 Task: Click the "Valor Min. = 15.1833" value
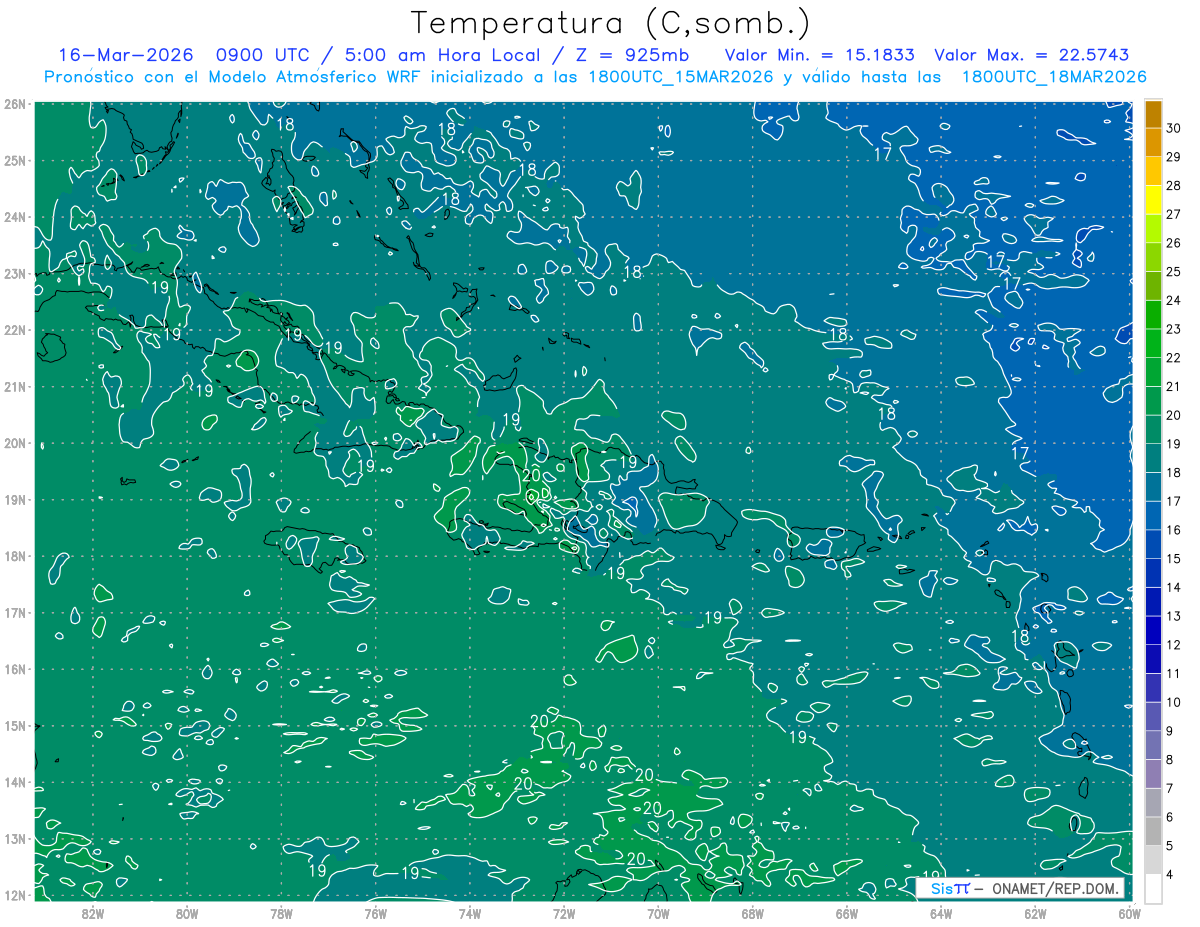coord(821,55)
